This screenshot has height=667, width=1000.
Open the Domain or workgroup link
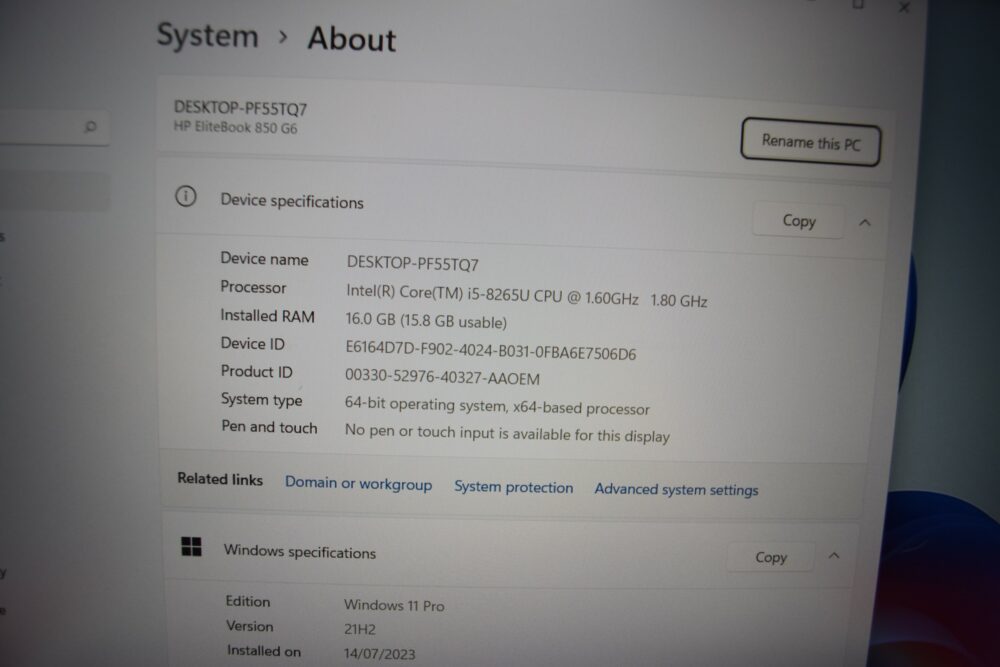click(x=358, y=483)
